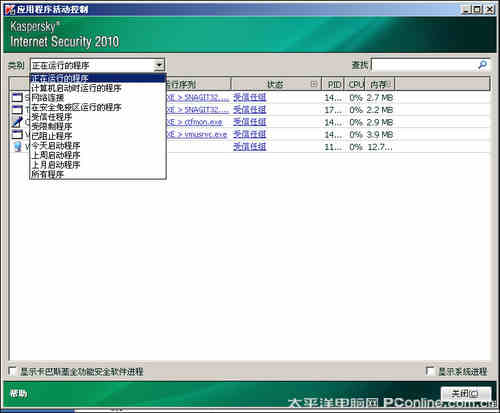Select highlighted 正在运行的程序 list option
The height and width of the screenshot is (413, 500).
click(x=98, y=78)
